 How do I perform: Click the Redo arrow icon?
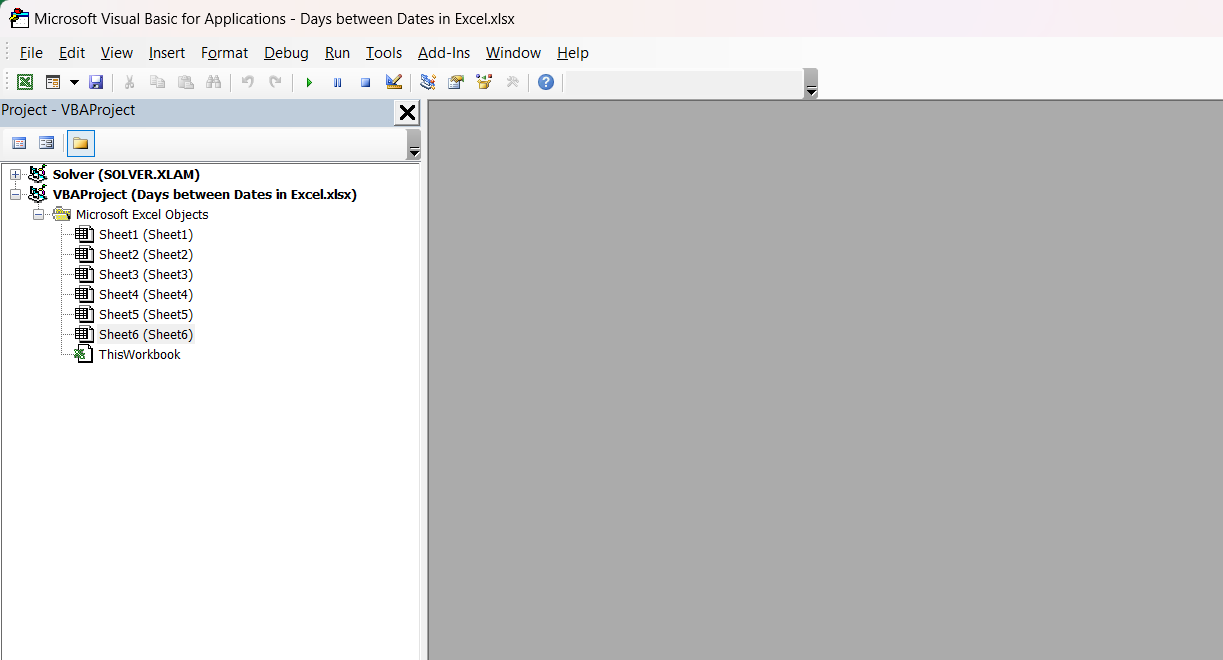click(x=275, y=82)
